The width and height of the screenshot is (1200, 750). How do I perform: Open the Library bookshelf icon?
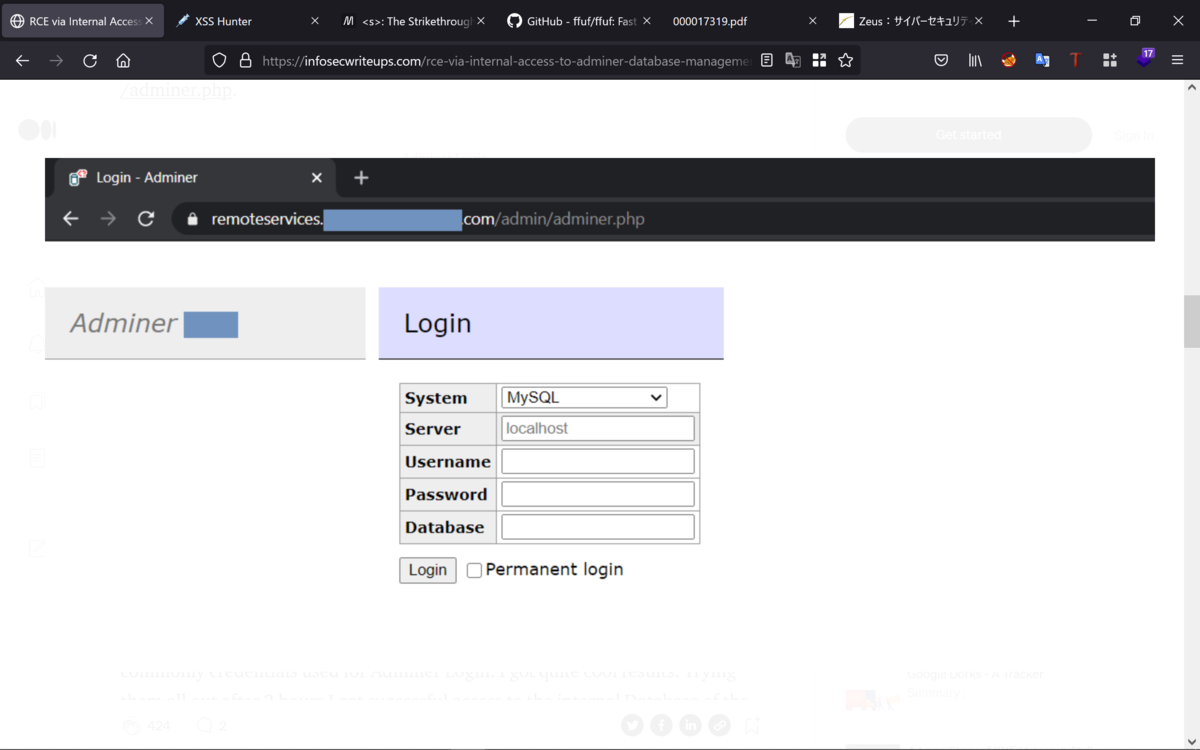975,61
